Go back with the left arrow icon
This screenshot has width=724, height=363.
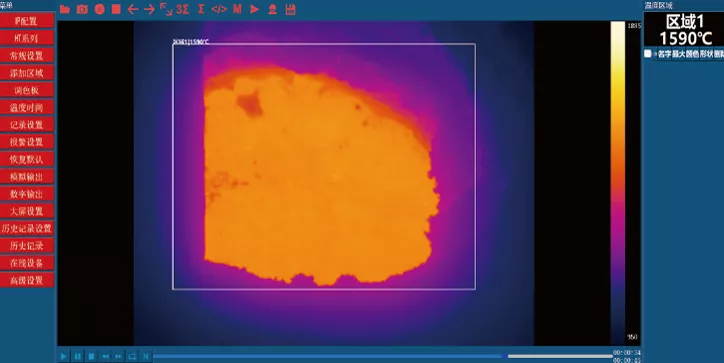click(133, 9)
